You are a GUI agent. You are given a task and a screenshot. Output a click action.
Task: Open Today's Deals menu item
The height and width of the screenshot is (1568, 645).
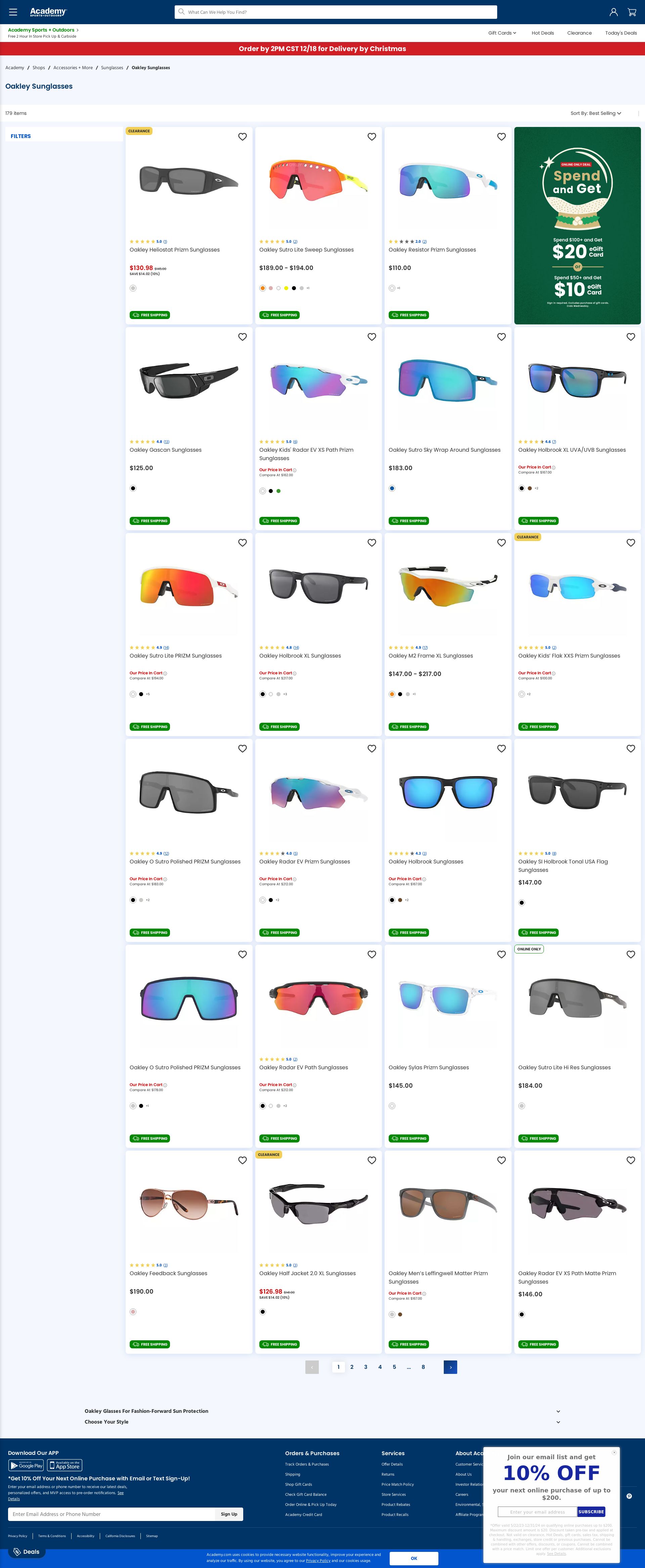pos(620,33)
